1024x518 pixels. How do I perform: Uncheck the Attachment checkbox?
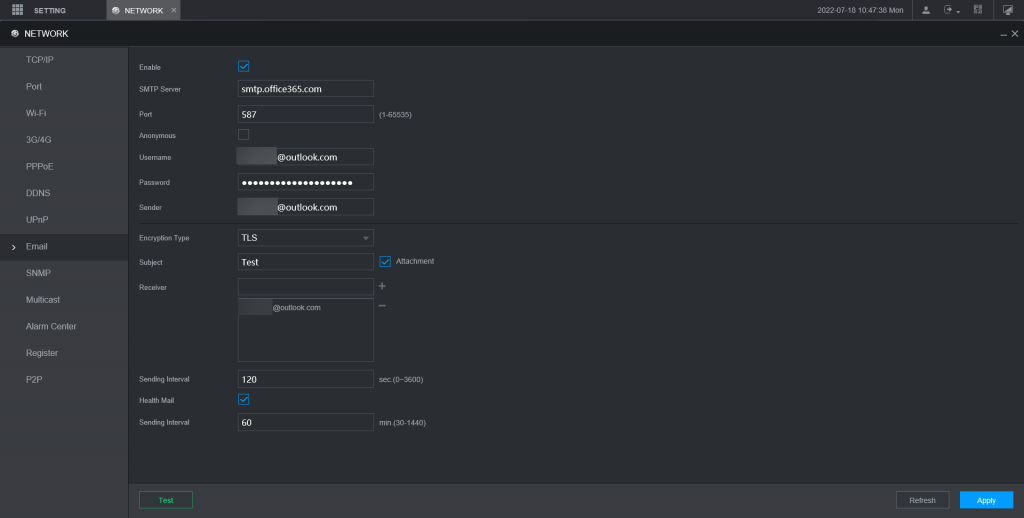[x=385, y=261]
